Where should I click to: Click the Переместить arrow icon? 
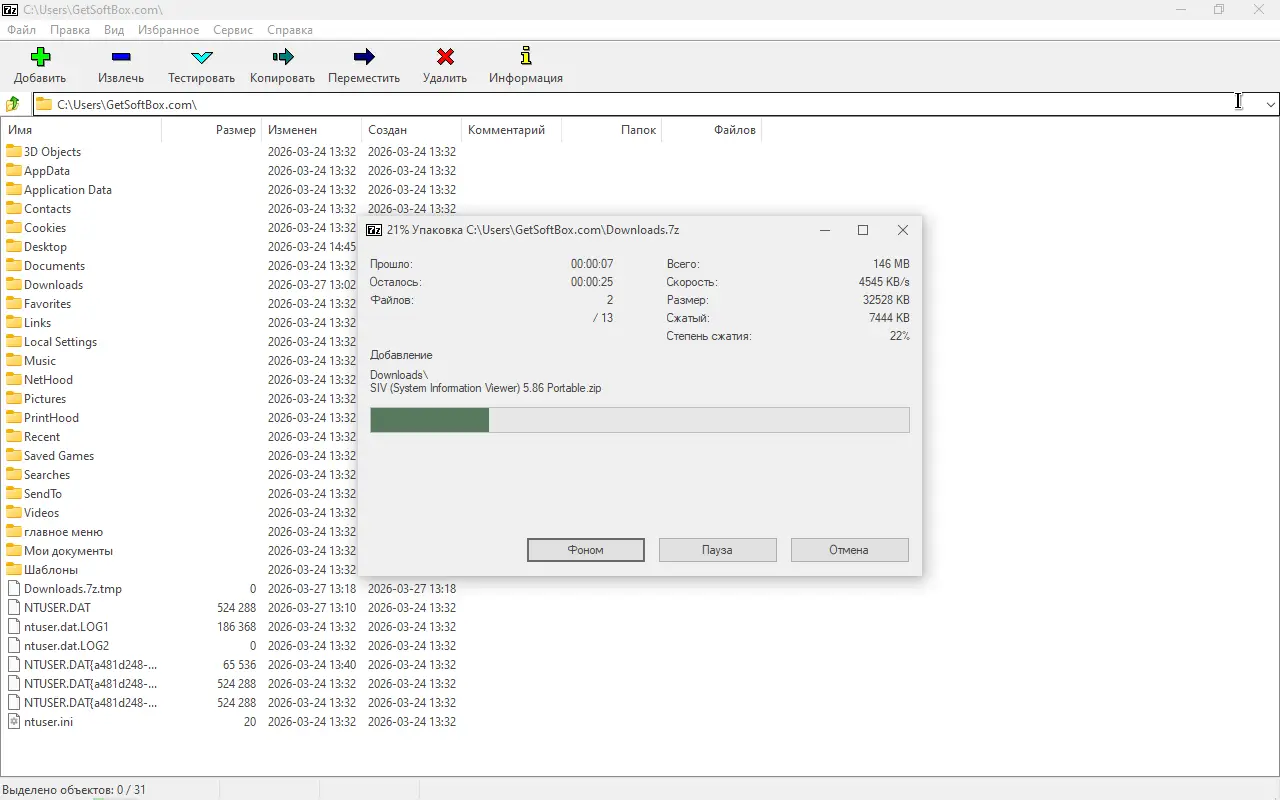pos(364,57)
